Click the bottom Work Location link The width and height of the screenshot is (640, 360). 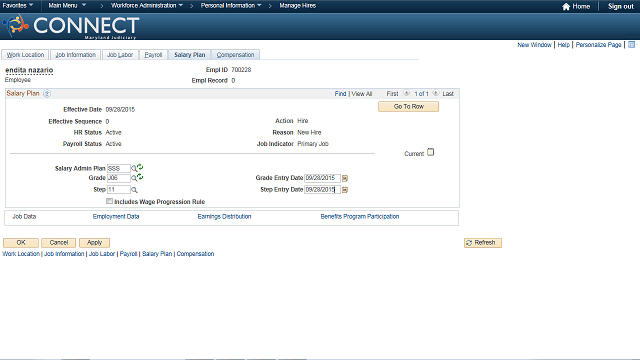21,254
